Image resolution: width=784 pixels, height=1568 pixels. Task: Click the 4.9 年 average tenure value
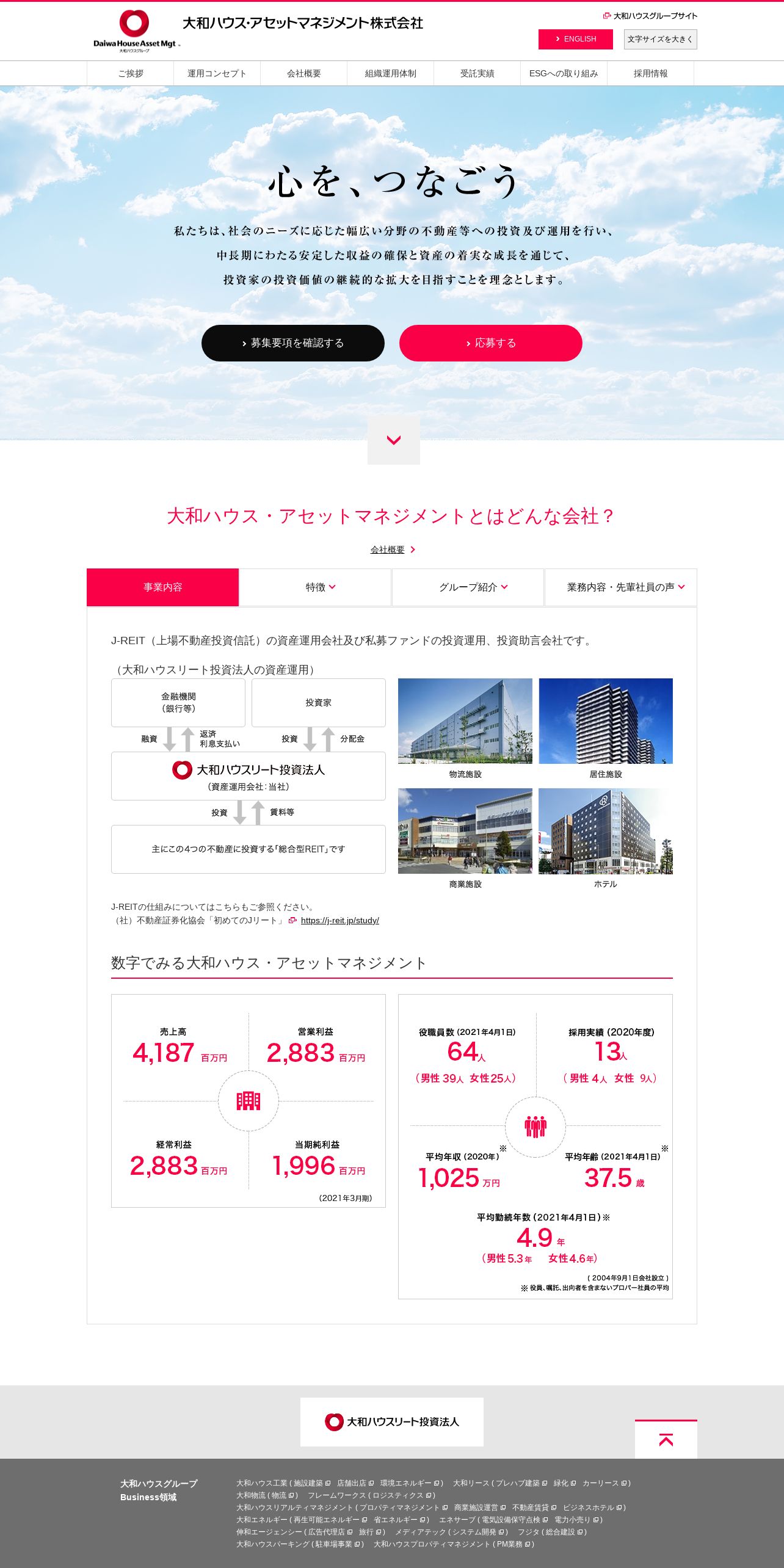(540, 1238)
